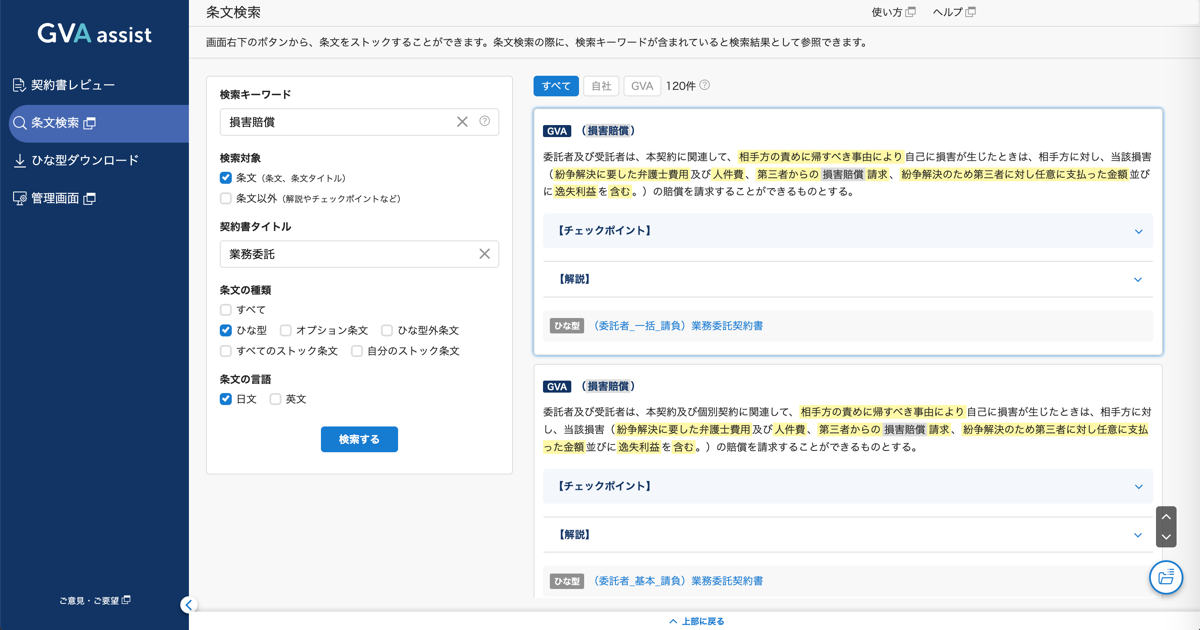Open (委託者_基本_請負)業務委託契約書 template link
1200x630 pixels.
(x=677, y=581)
